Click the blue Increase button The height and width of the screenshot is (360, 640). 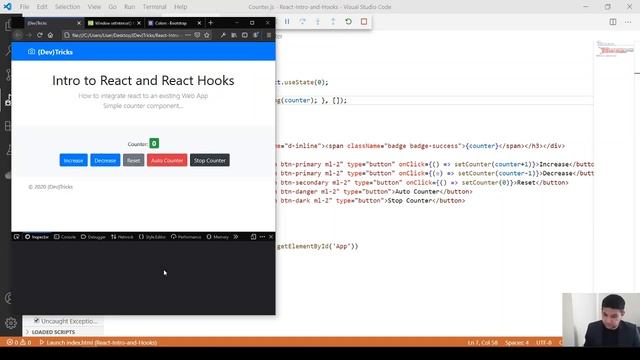click(73, 160)
